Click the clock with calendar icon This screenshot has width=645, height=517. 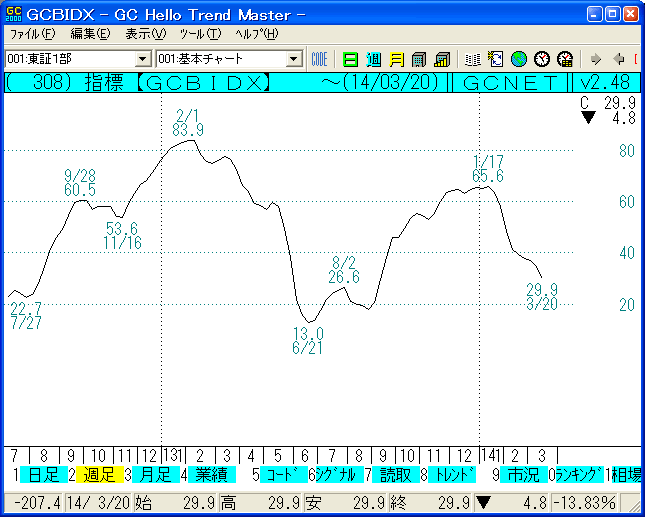(x=565, y=60)
